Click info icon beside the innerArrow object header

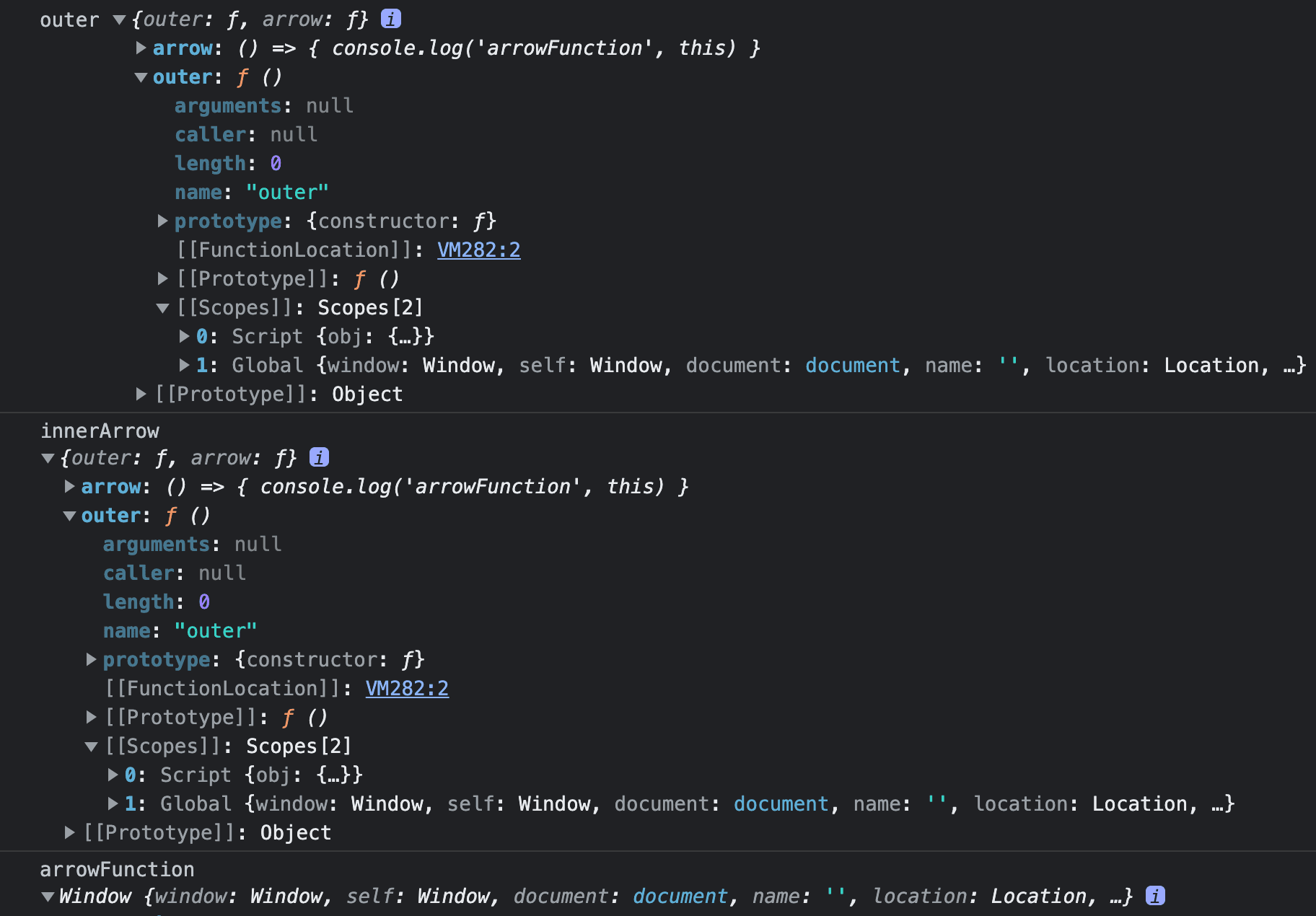click(319, 457)
